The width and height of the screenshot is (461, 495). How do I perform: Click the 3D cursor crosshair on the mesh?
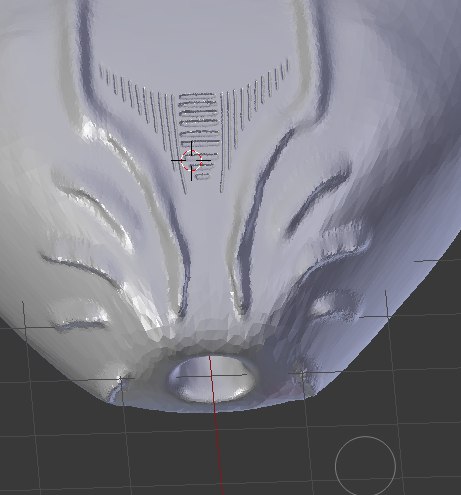click(x=191, y=161)
